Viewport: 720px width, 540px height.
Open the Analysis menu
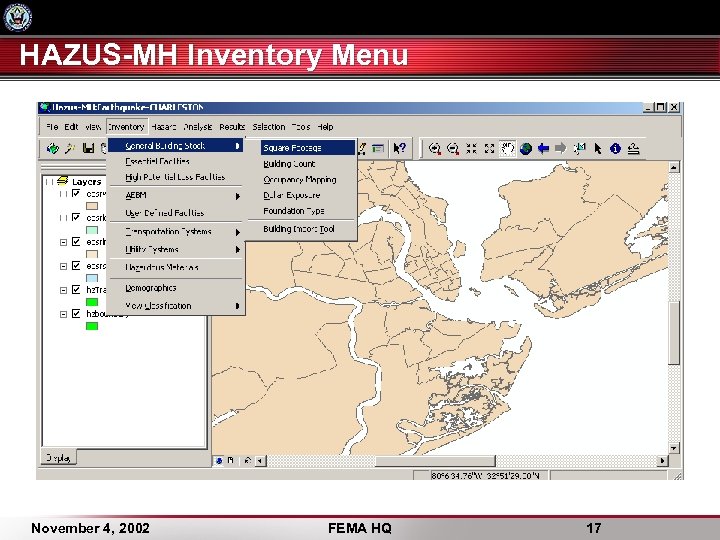(198, 127)
